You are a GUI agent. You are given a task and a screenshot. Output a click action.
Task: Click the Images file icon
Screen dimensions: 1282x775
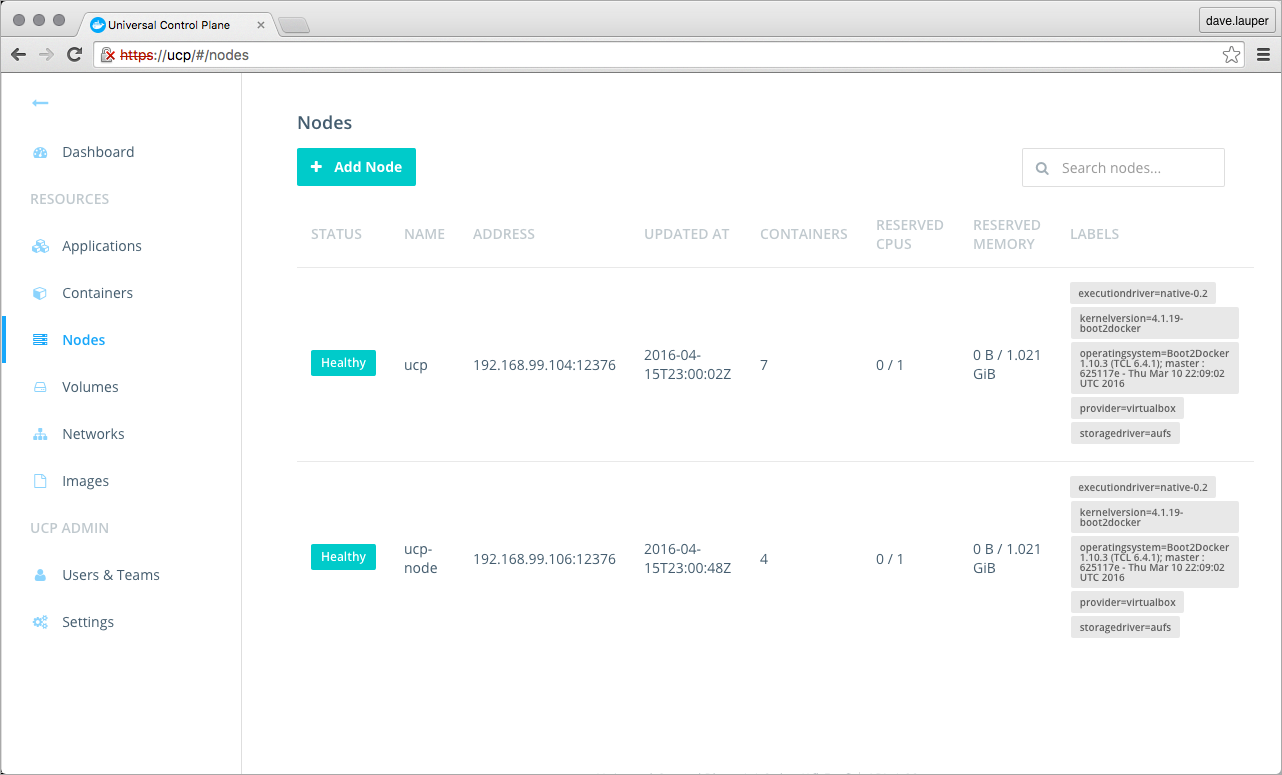tap(40, 481)
